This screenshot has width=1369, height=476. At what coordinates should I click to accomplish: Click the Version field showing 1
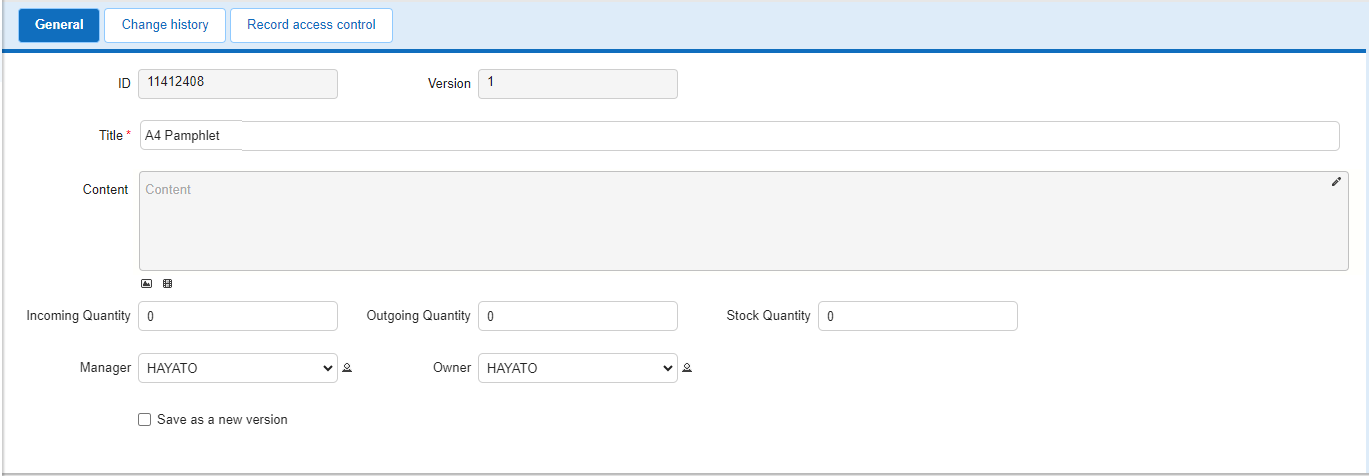[578, 84]
